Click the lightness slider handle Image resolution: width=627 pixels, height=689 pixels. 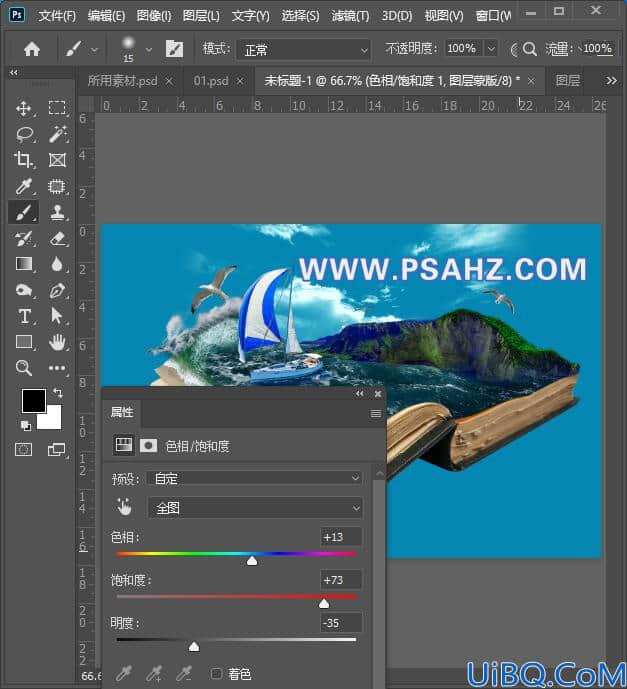coord(194,646)
